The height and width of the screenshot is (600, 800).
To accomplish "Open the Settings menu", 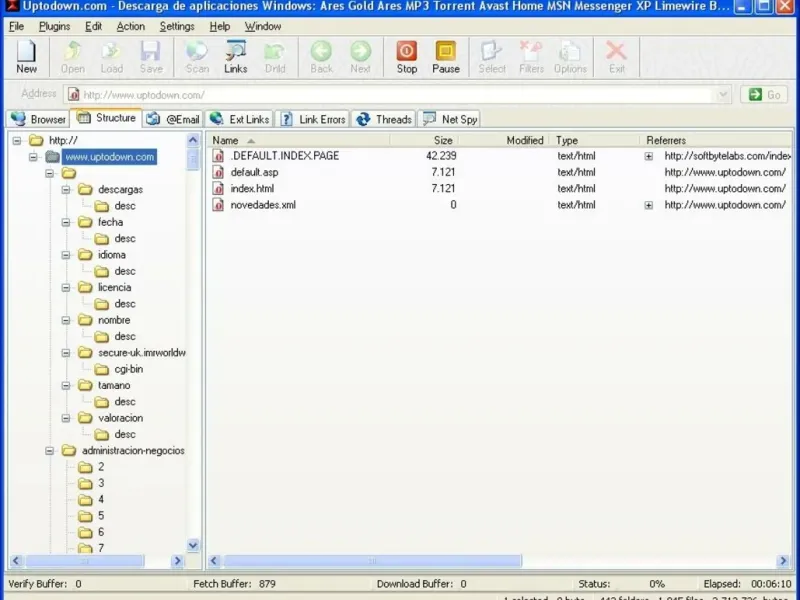I will click(177, 27).
